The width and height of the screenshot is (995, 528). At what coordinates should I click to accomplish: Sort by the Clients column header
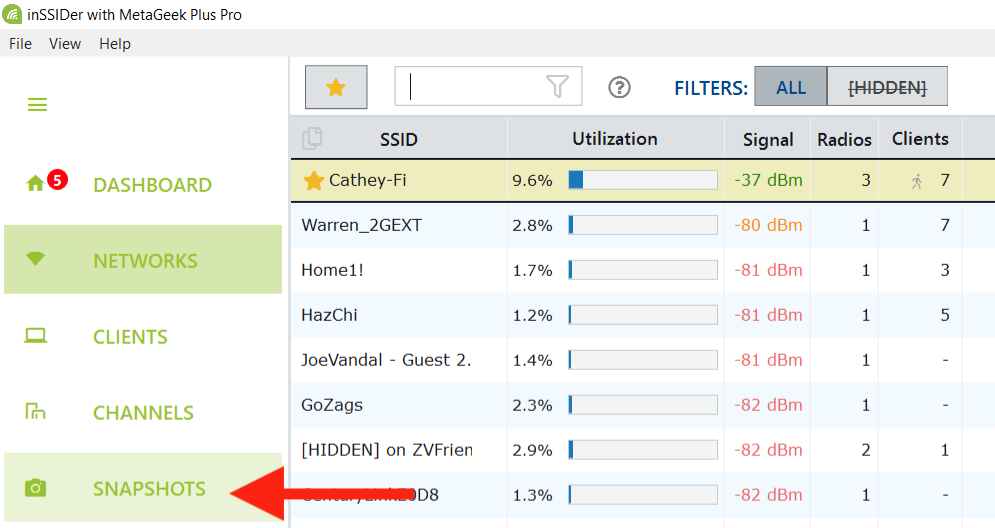[x=920, y=139]
